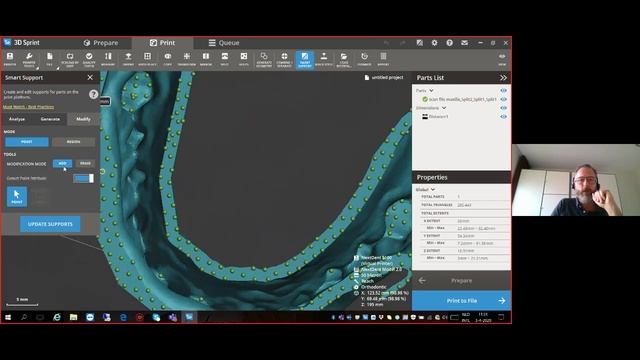Open the Modify tab in Smart Support
The image size is (640, 360).
click(x=83, y=119)
